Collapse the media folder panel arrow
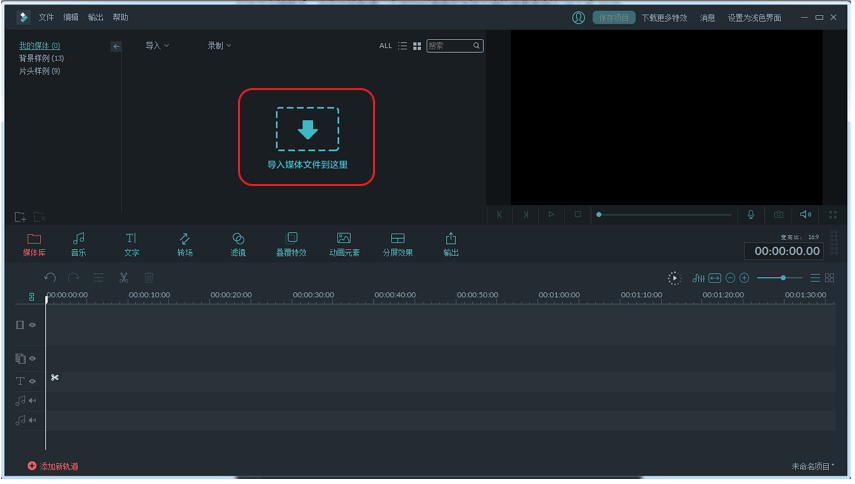 116,46
